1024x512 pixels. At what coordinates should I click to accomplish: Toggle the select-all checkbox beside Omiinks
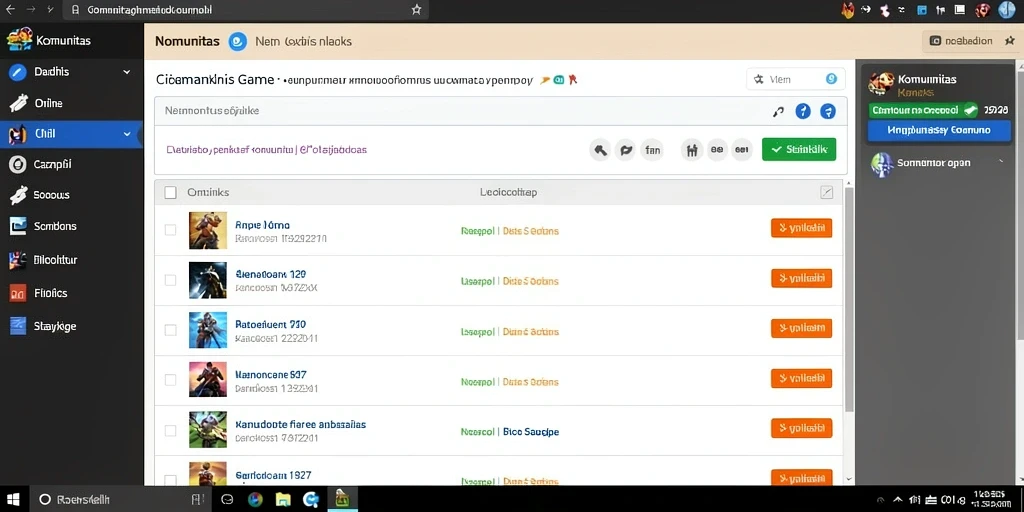170,193
